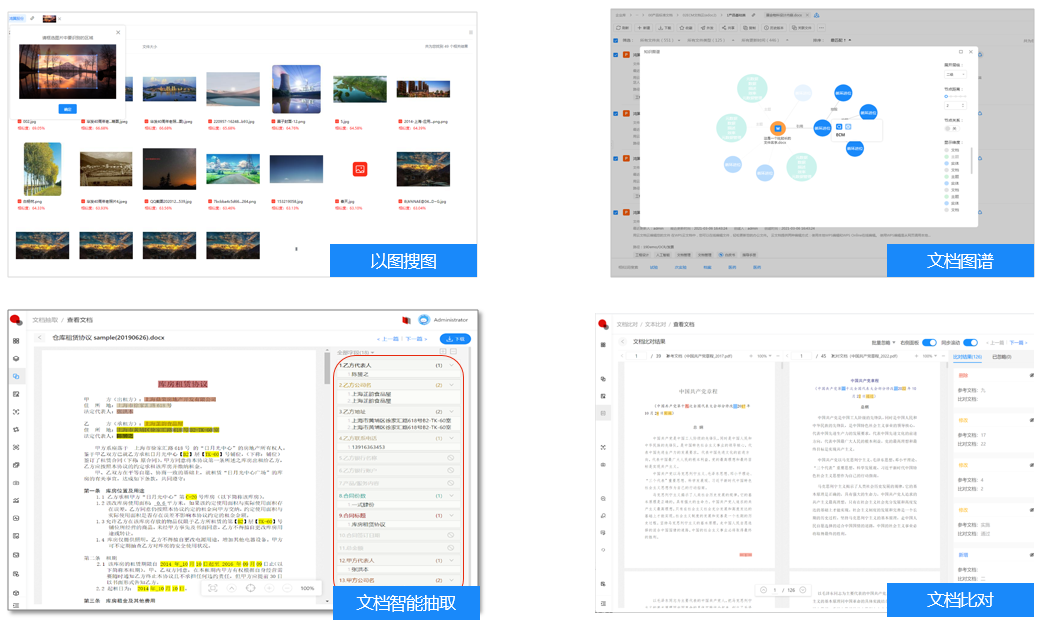The height and width of the screenshot is (627, 1049).
Task: Click the download button in document list toolbar
Action: pyautogui.click(x=664, y=27)
